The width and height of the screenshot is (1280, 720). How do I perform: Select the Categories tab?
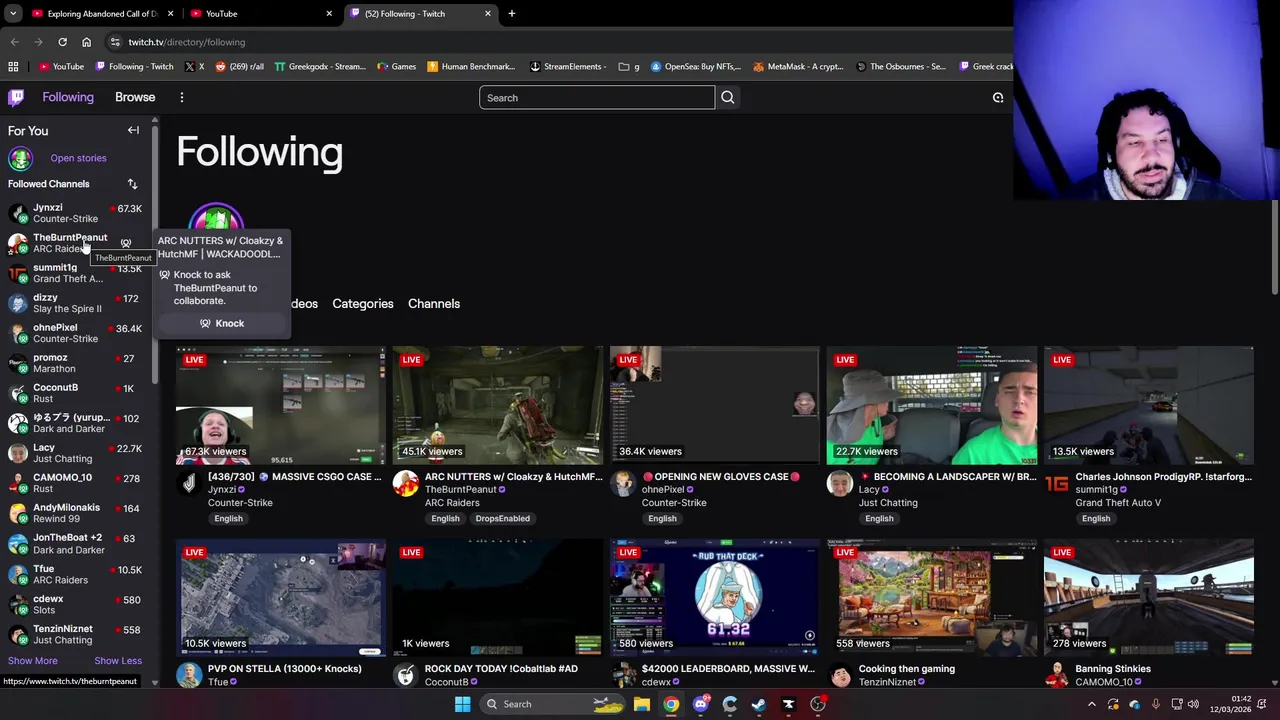click(x=363, y=303)
